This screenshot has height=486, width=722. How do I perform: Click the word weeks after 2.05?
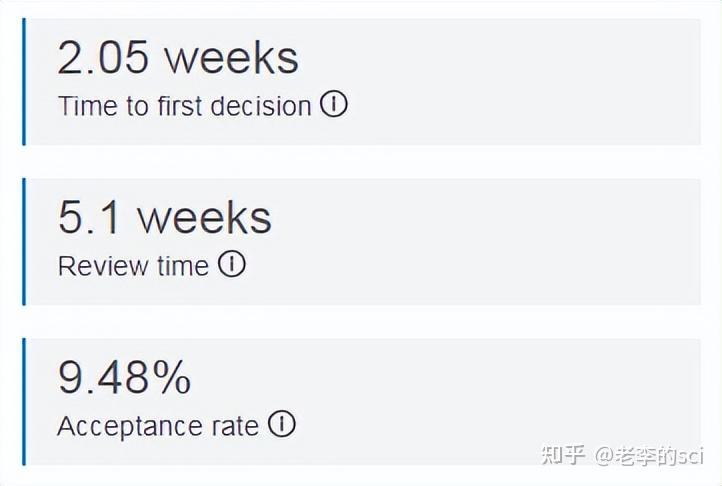tap(232, 58)
